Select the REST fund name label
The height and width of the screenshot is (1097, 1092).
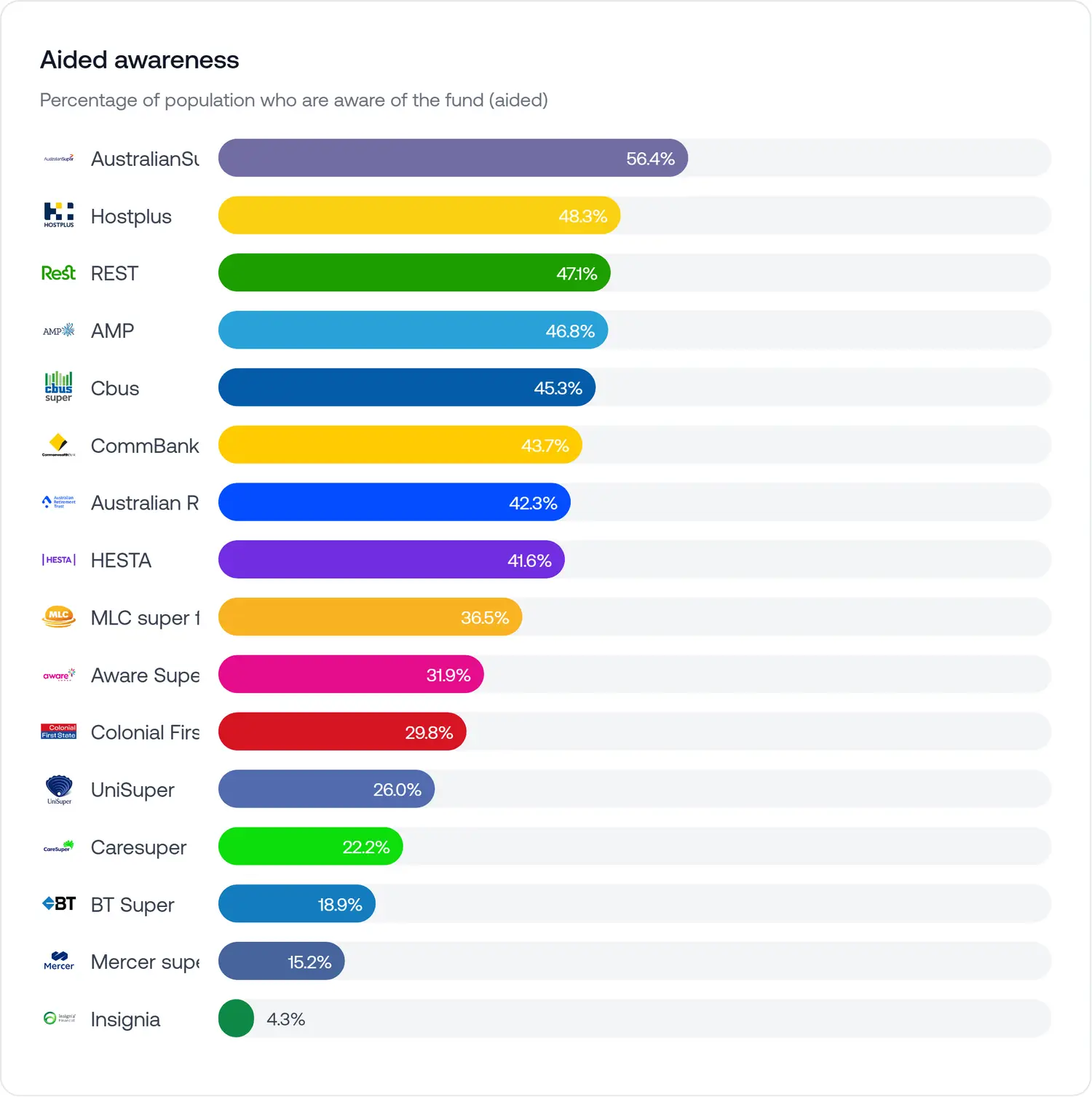(114, 274)
